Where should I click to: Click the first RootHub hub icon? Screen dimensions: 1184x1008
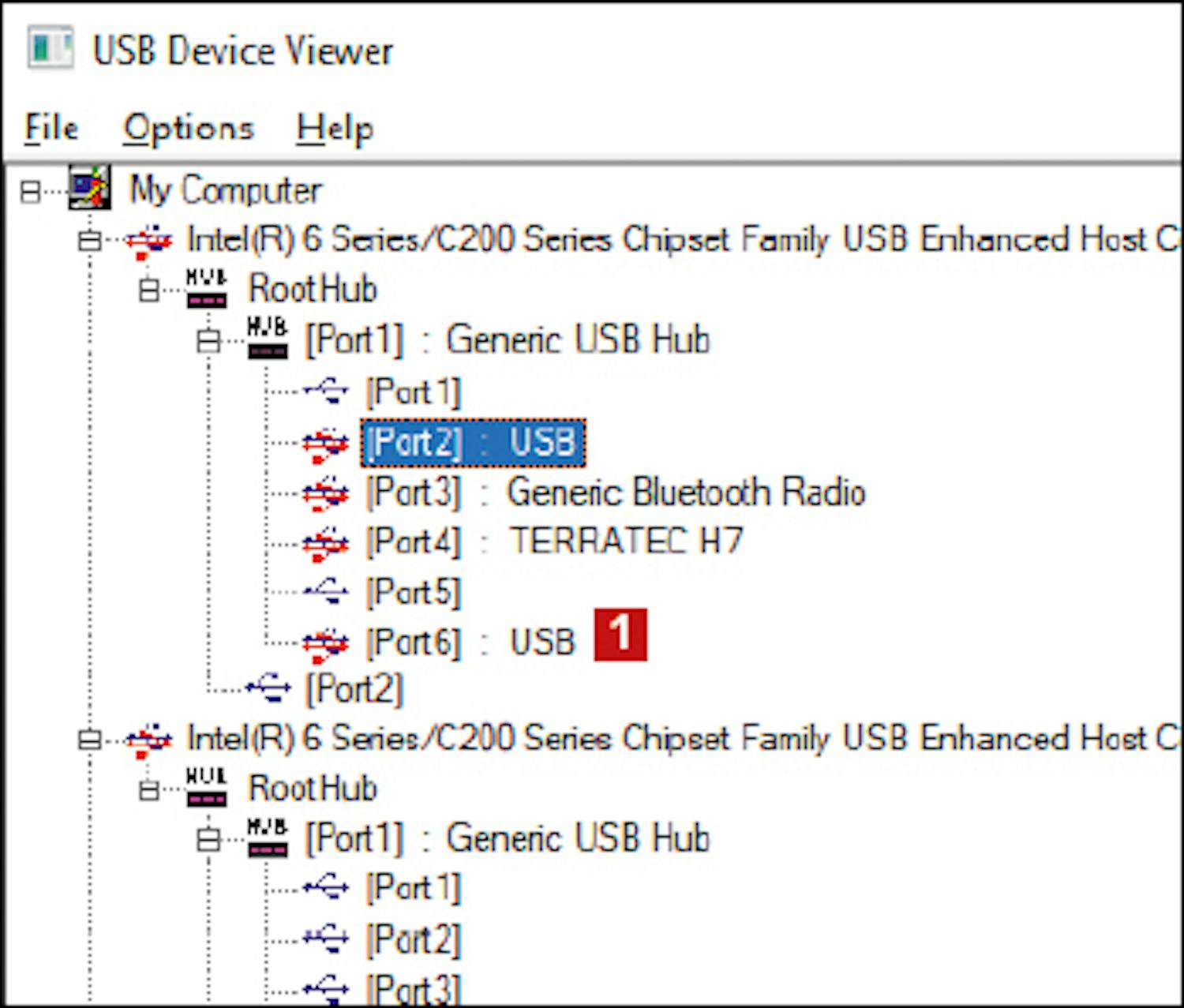click(x=207, y=289)
